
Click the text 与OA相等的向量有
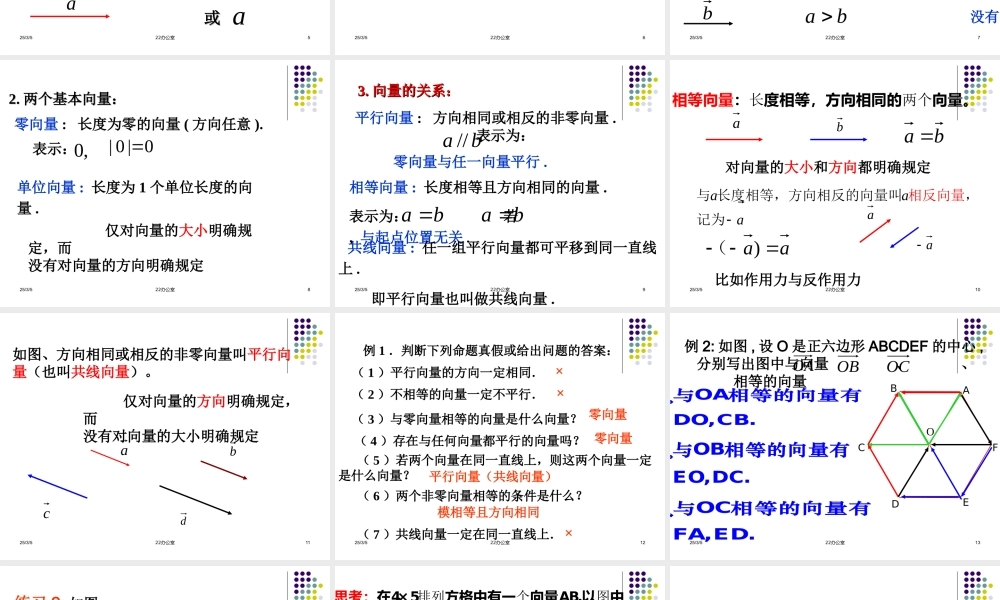[x=767, y=395]
